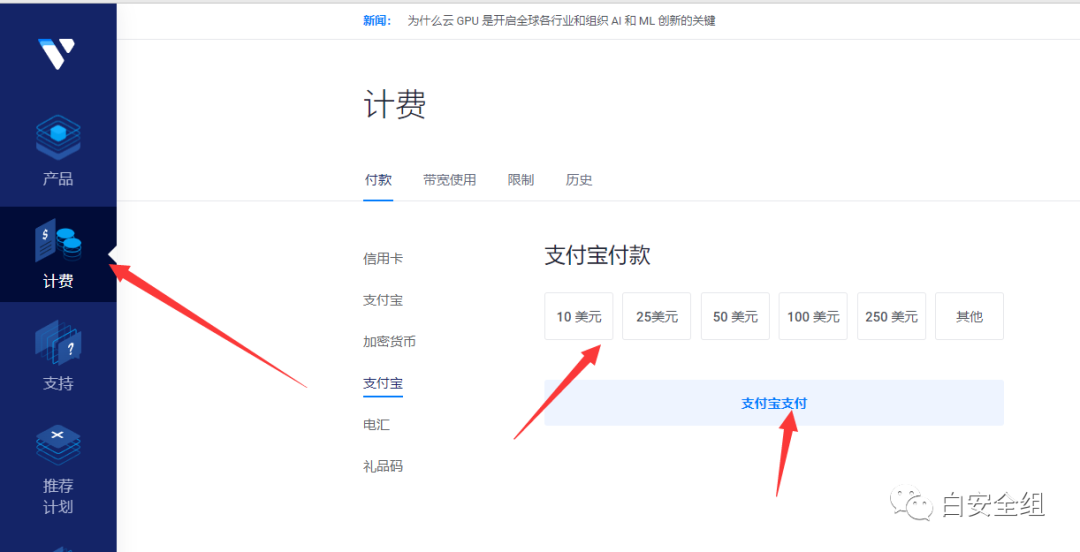Open the news headline about 云 GPU
The image size is (1080, 552).
[x=561, y=21]
